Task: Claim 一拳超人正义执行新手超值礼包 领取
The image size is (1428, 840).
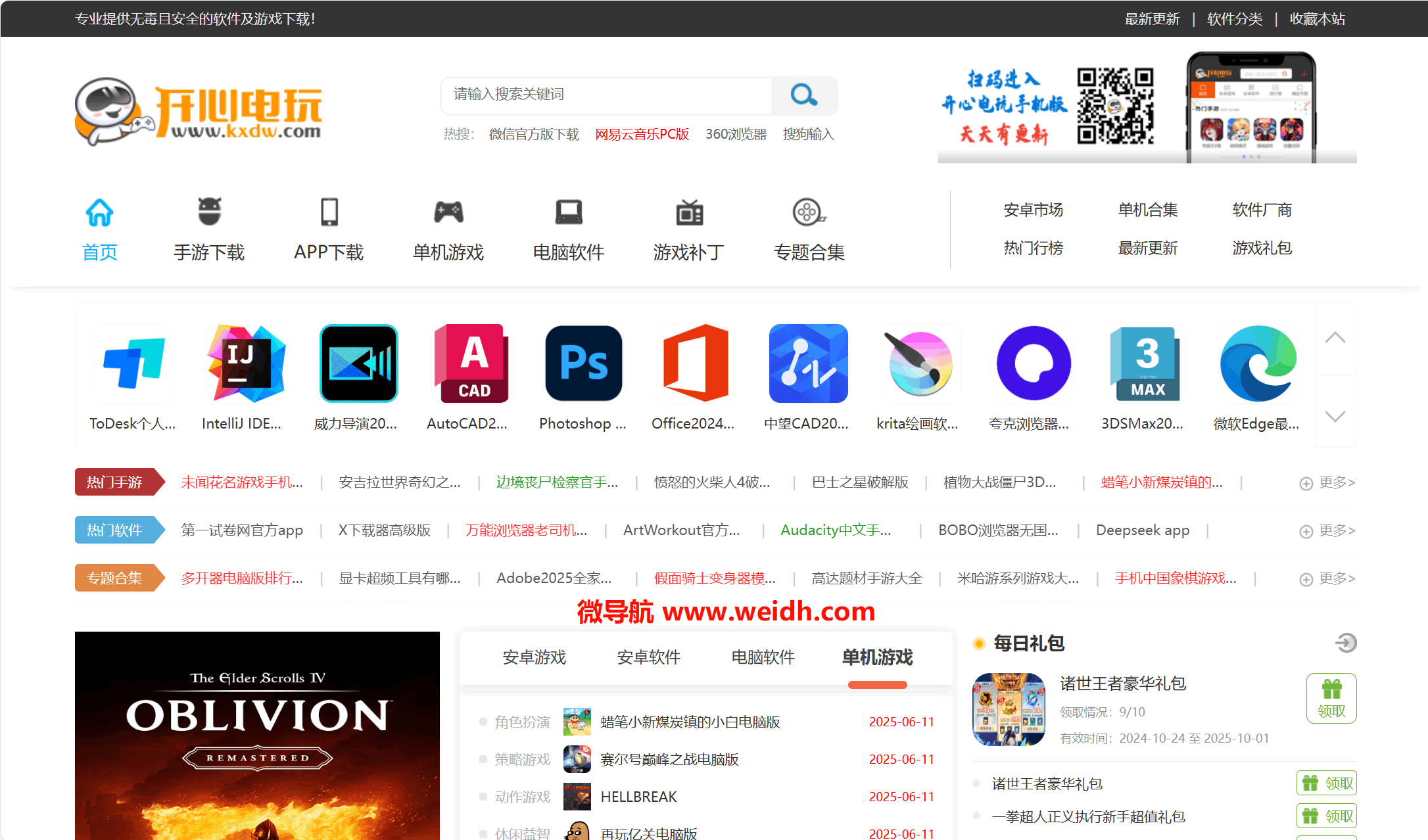Action: coord(1327,816)
